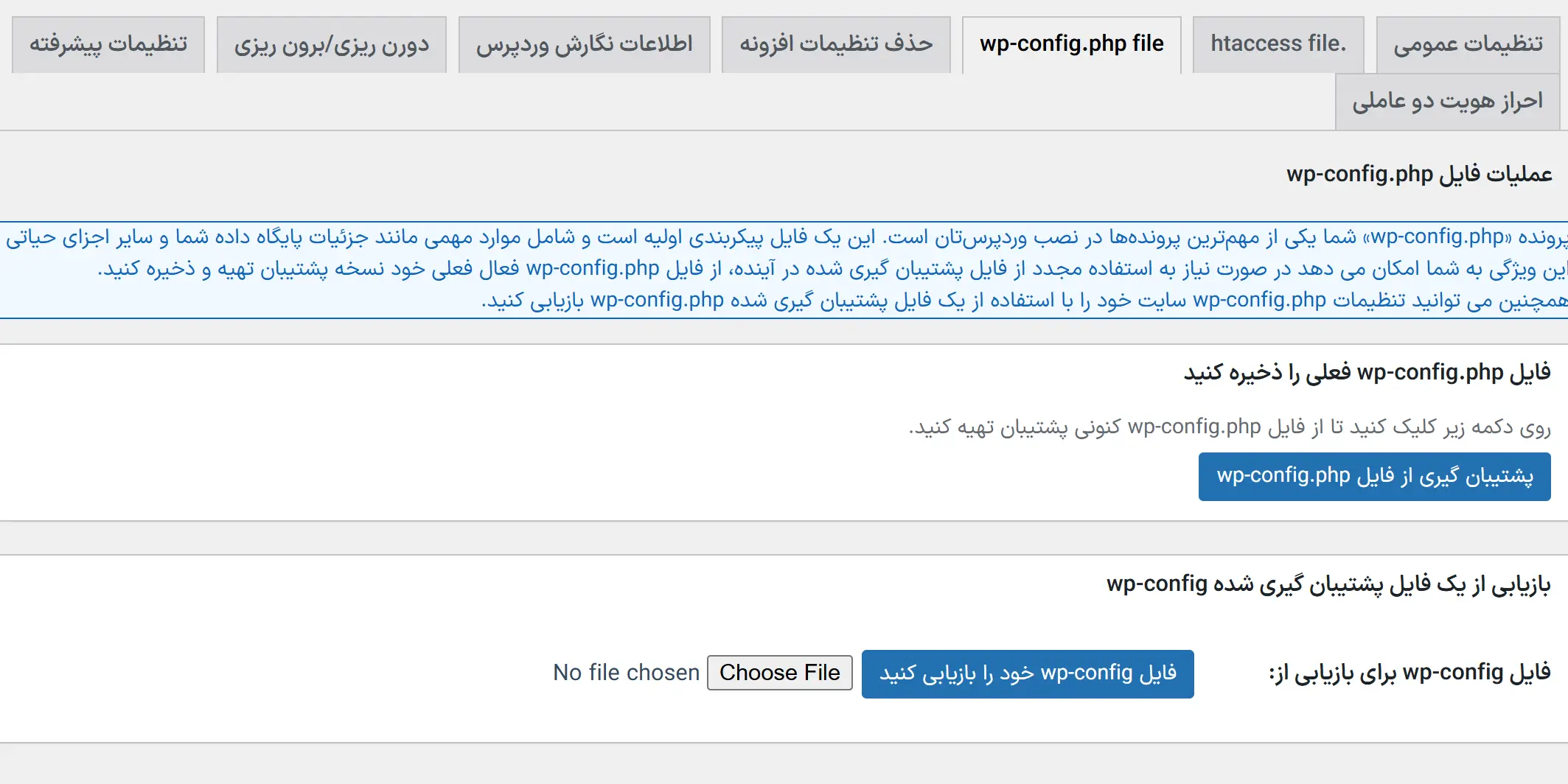Click فایل wp-config خود را بازیابی کنید button
This screenshot has height=784, width=1568.
pos(1028,673)
